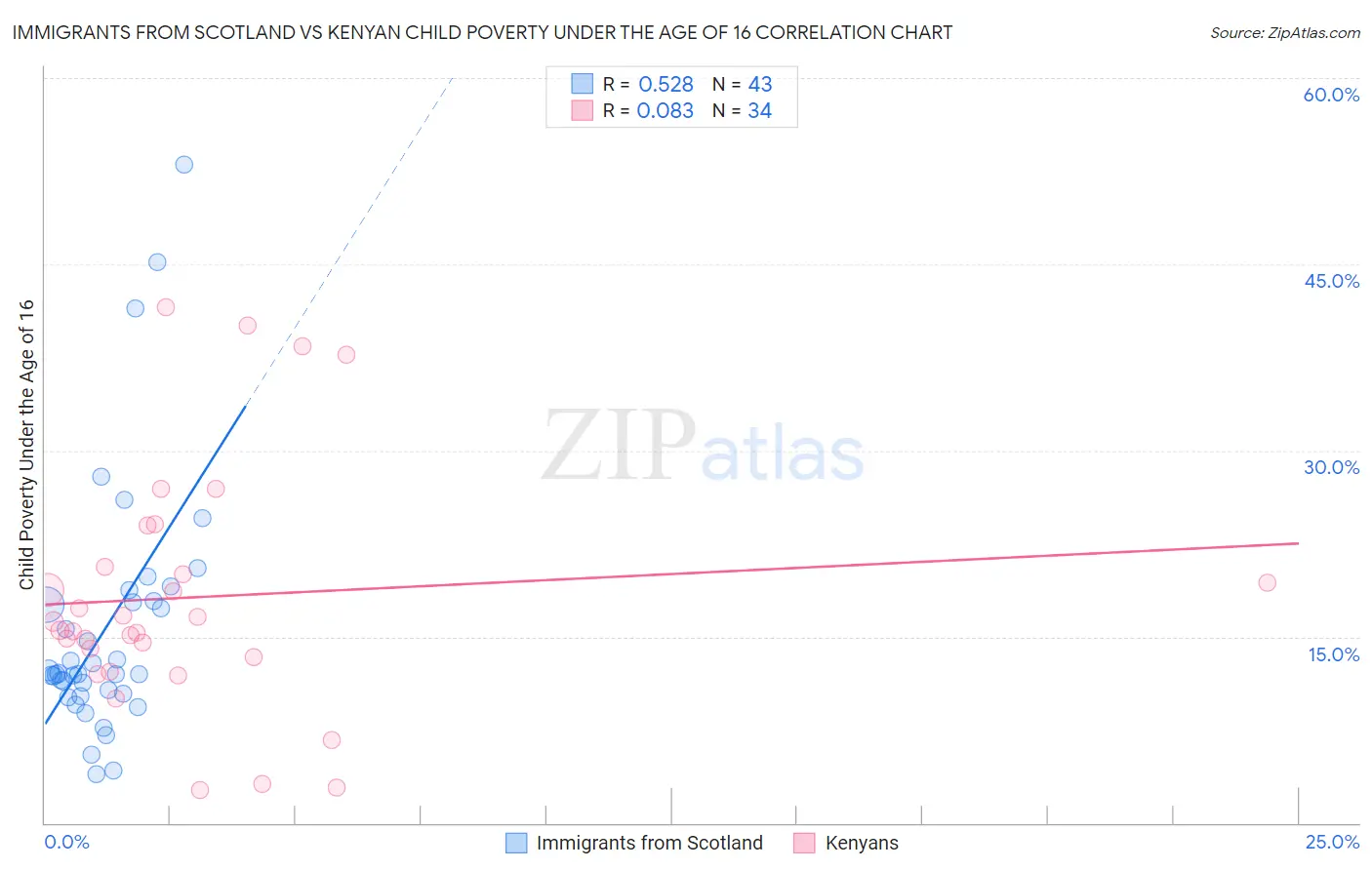The height and width of the screenshot is (870, 1372).
Task: Click the Child Poverty y-axis title
Action: (x=26, y=444)
